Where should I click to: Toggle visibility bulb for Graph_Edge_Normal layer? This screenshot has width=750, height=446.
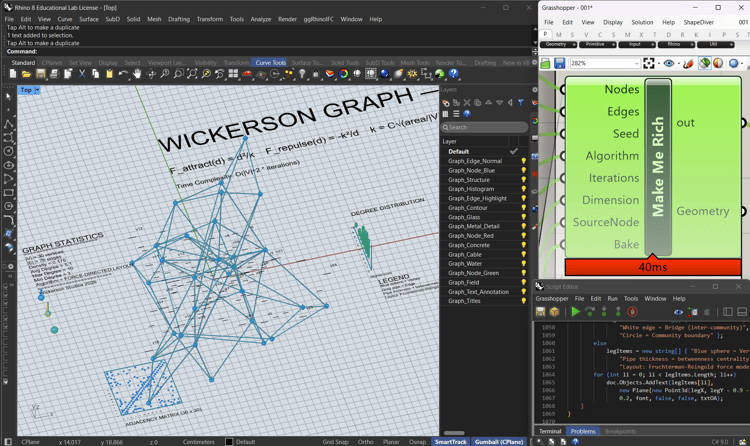click(x=523, y=161)
